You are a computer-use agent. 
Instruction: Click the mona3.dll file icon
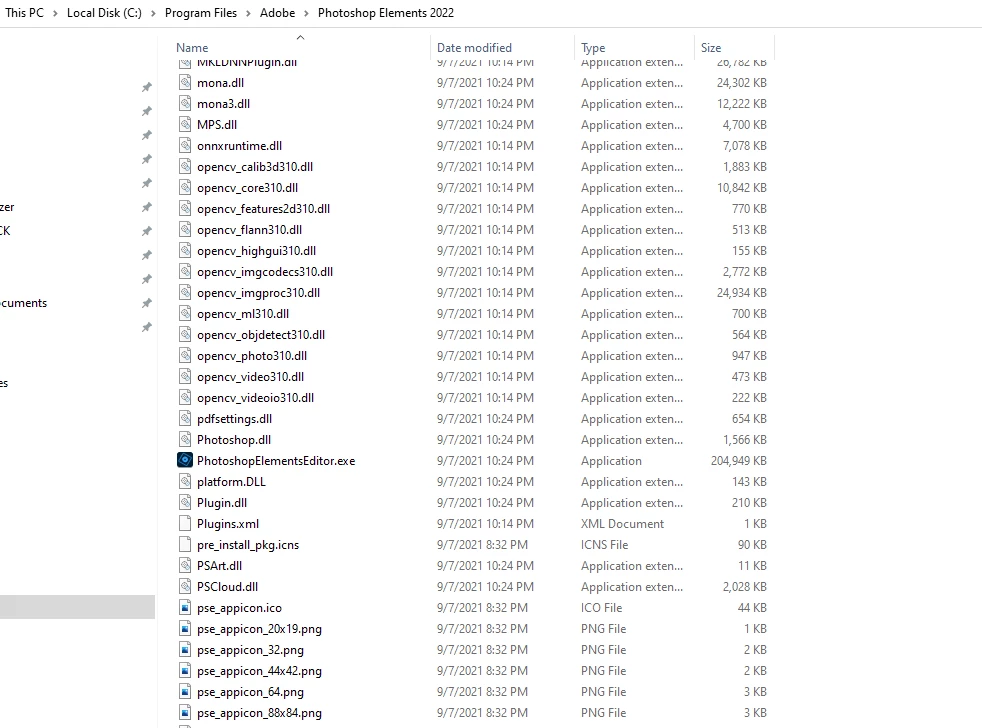185,103
